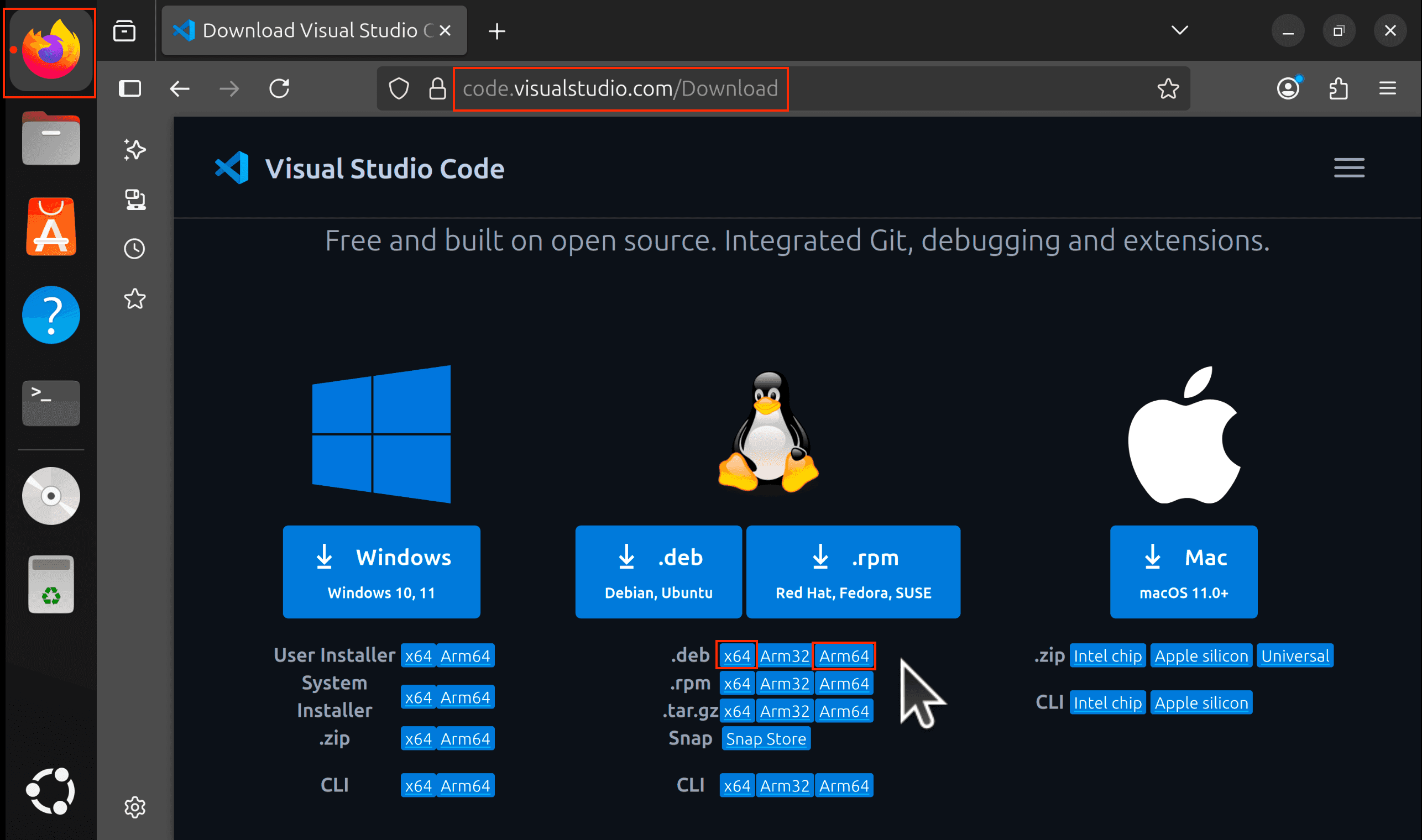Open Bookmarks star icon in the sidebar
1422x840 pixels.
135,299
